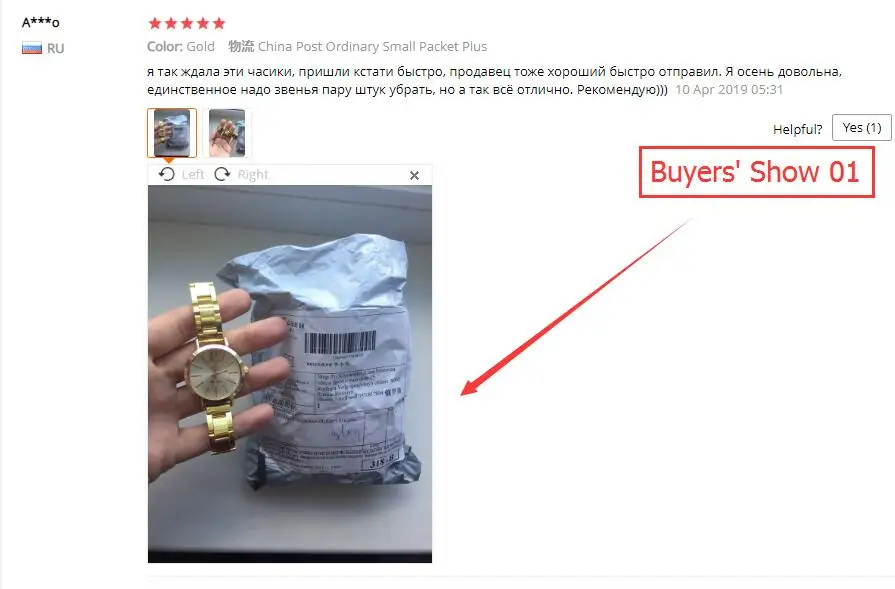Click the "Color: Gold" variant text
895x589 pixels.
coord(181,46)
